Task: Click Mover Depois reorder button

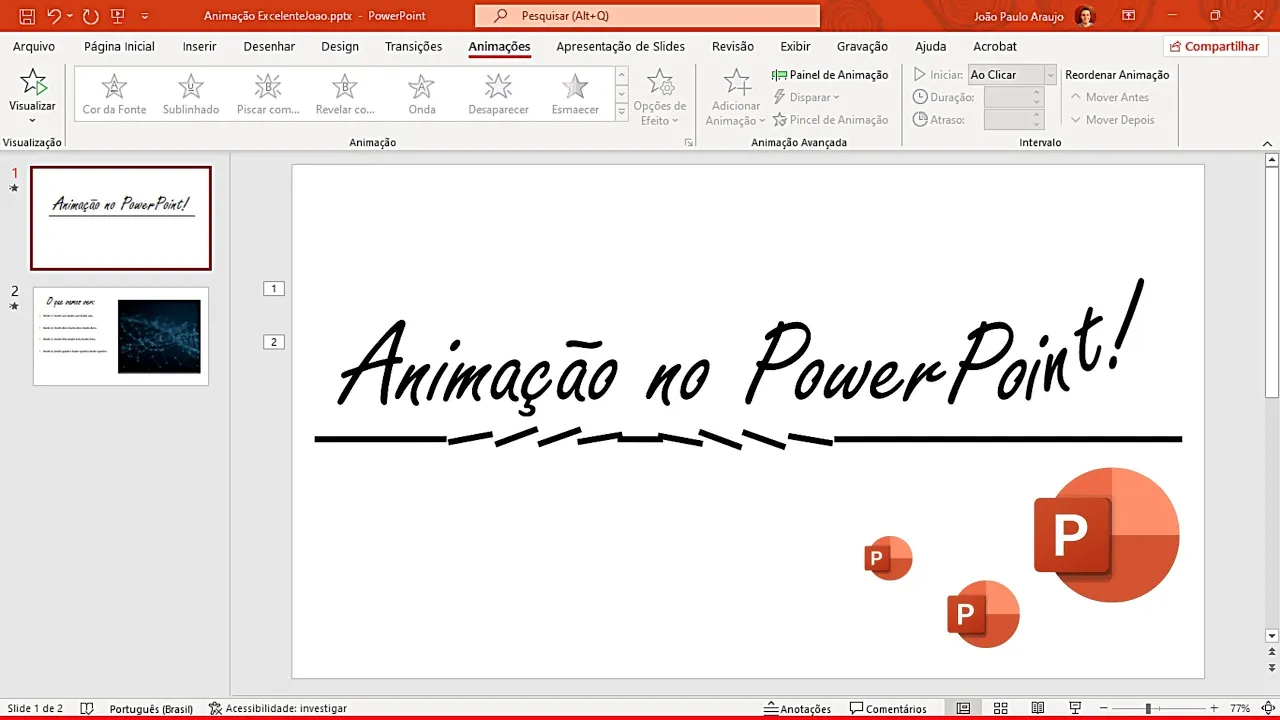Action: pyautogui.click(x=1113, y=120)
